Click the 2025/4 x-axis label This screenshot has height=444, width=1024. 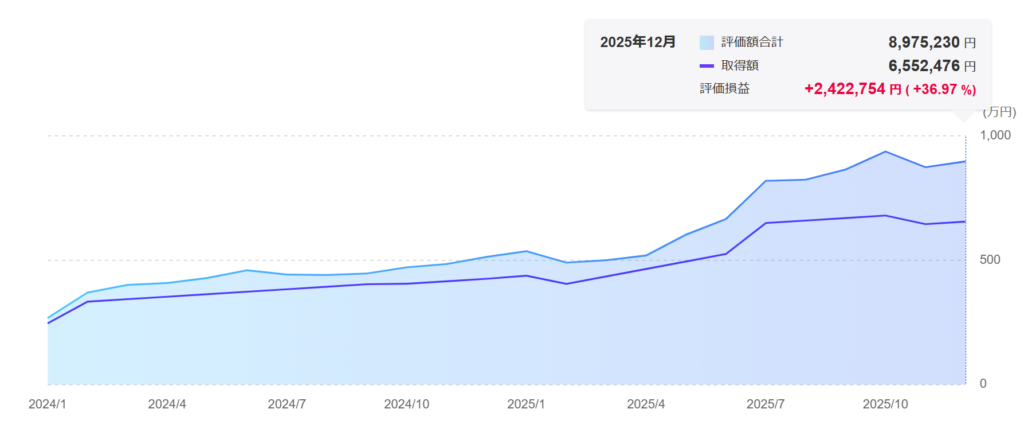coord(646,405)
